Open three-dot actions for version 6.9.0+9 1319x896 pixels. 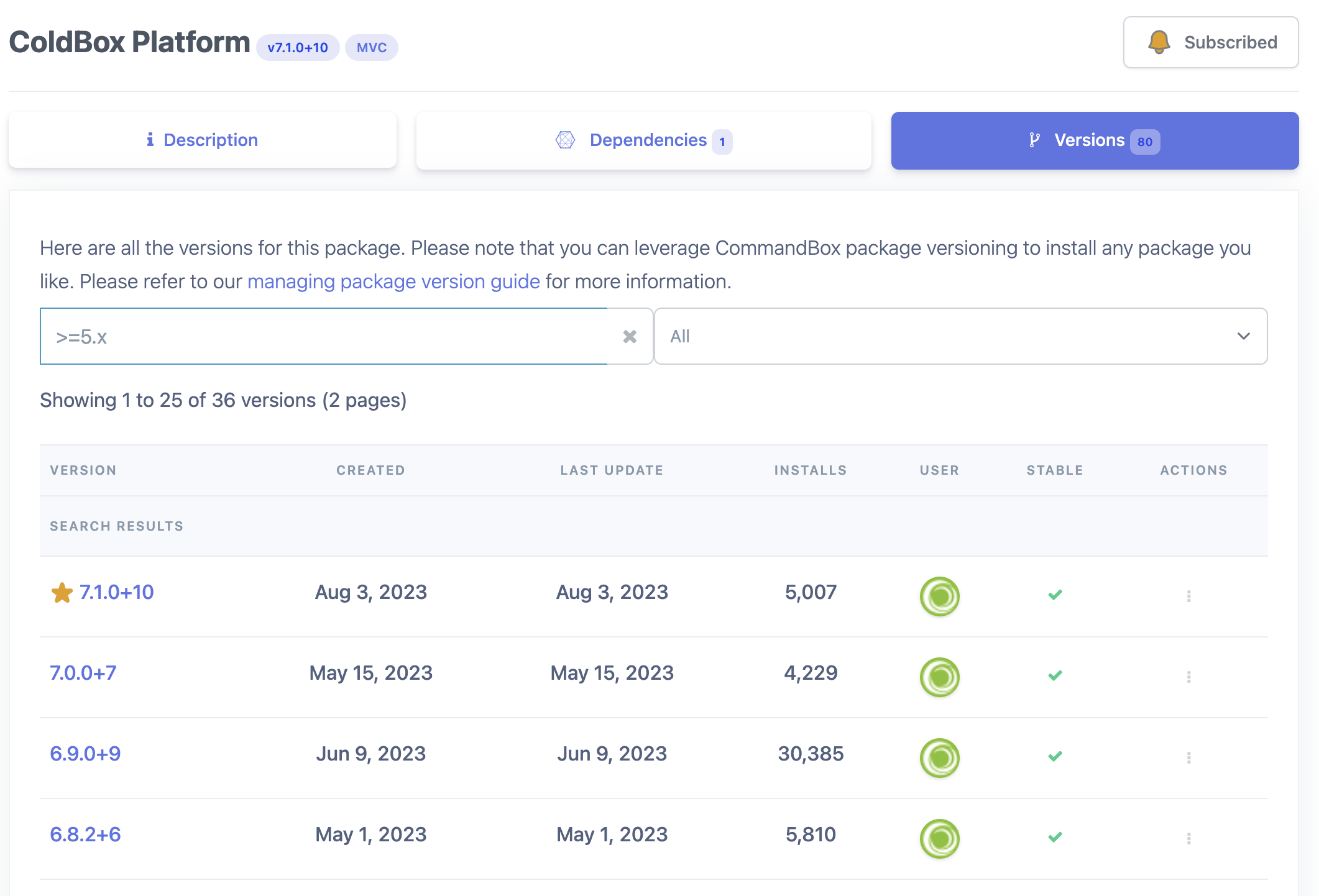(1188, 757)
